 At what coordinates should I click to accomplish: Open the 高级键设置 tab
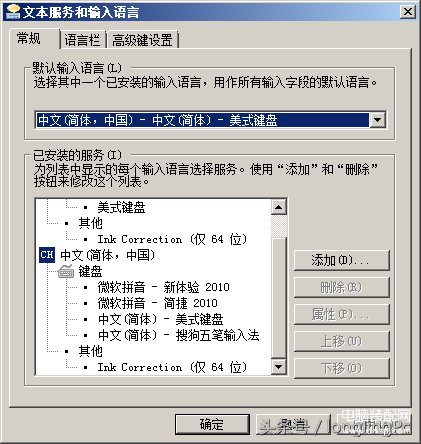coord(142,40)
